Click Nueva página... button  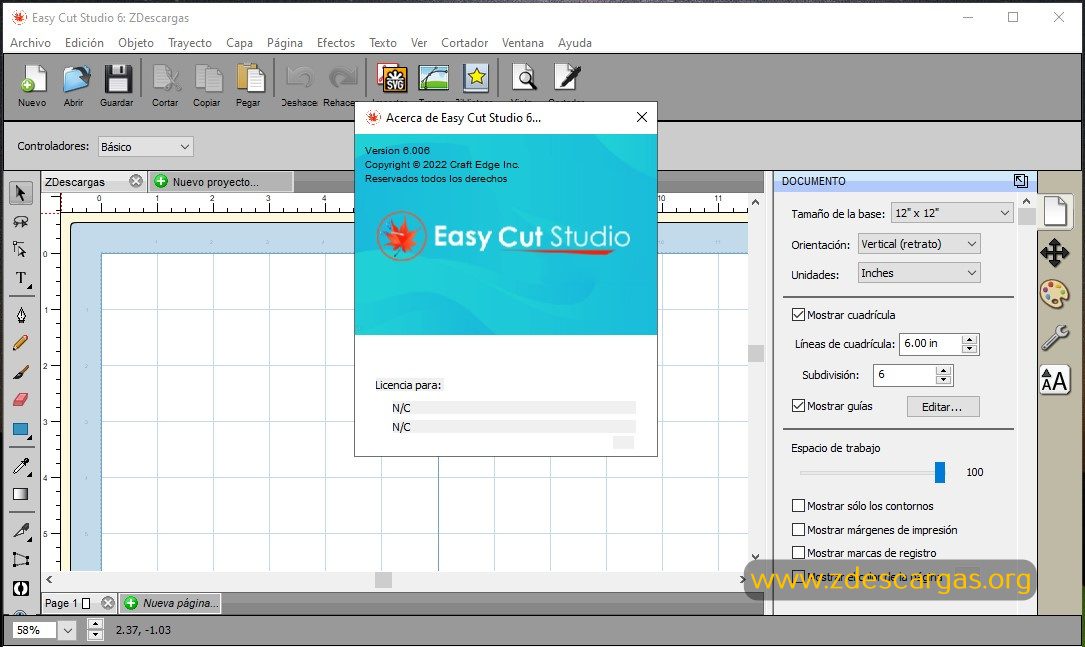tap(171, 603)
